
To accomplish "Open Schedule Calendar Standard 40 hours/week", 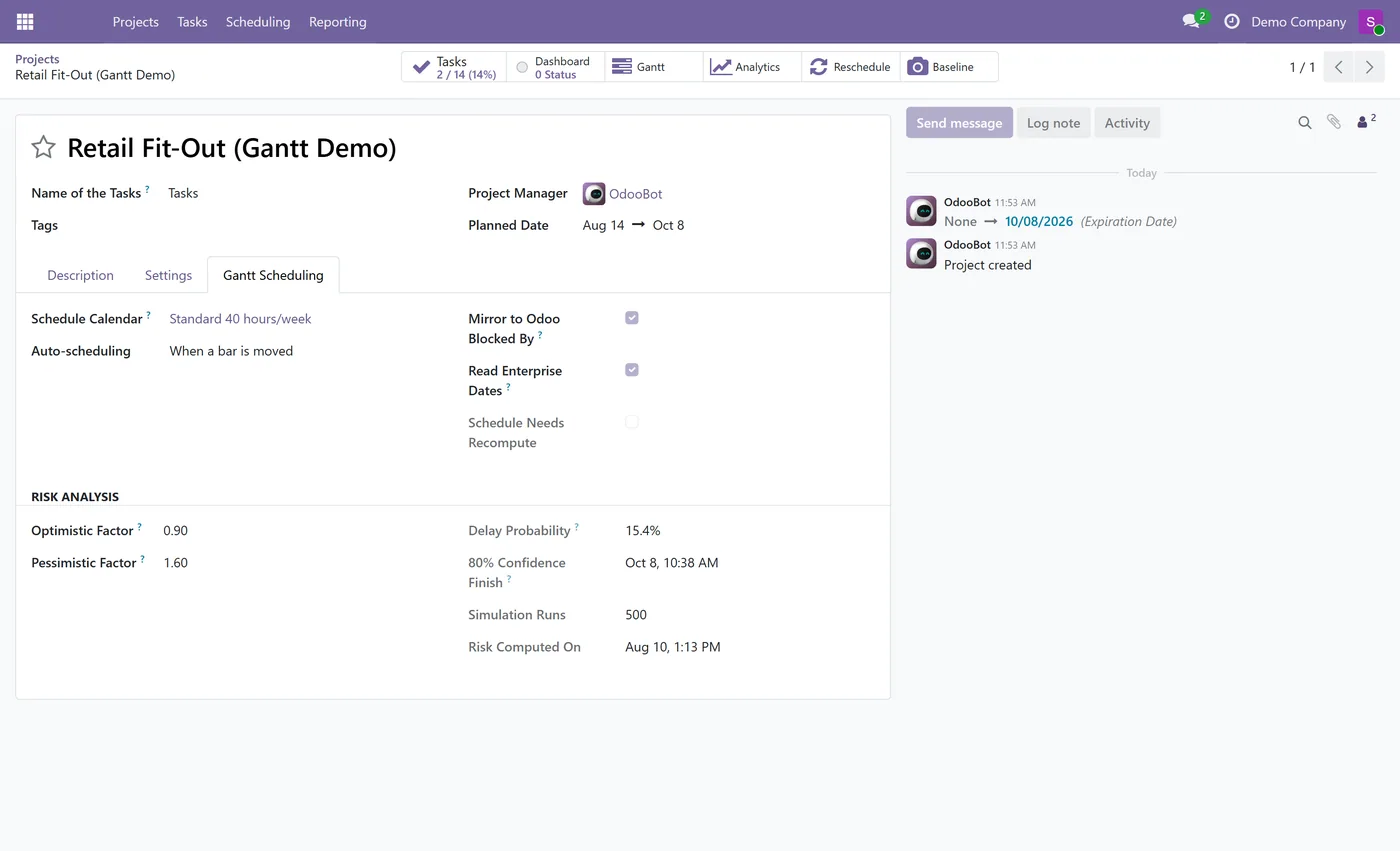I will coord(240,319).
